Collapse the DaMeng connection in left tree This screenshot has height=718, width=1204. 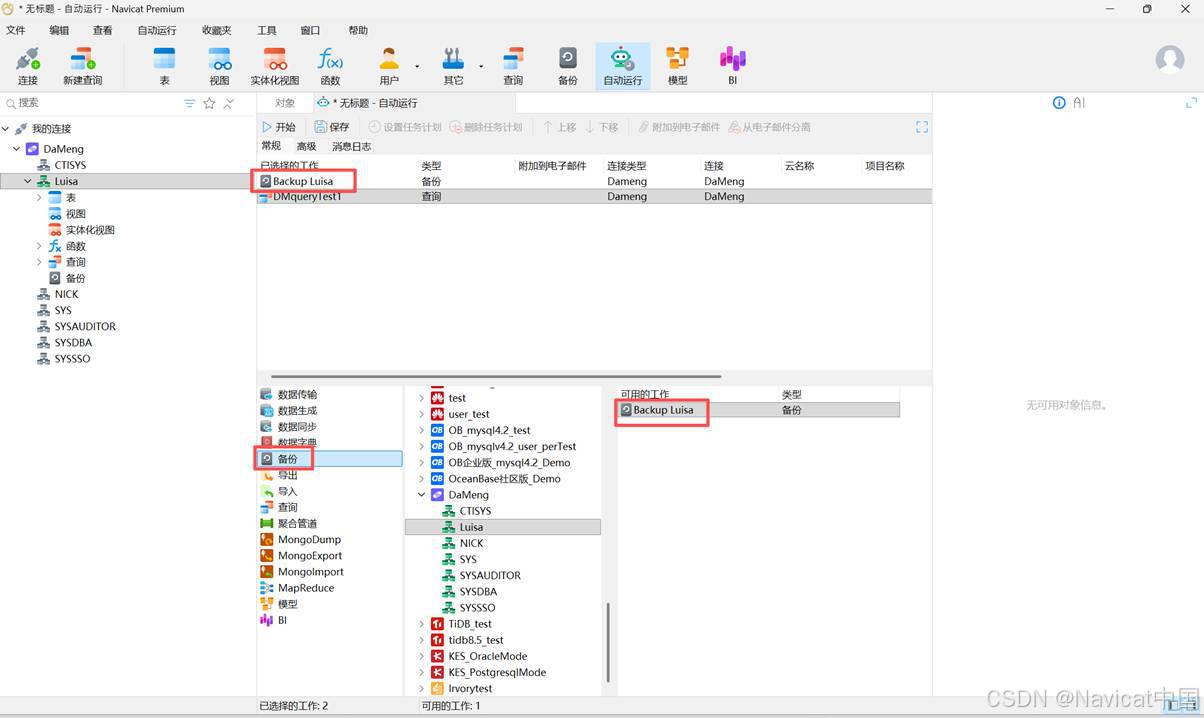[16, 149]
